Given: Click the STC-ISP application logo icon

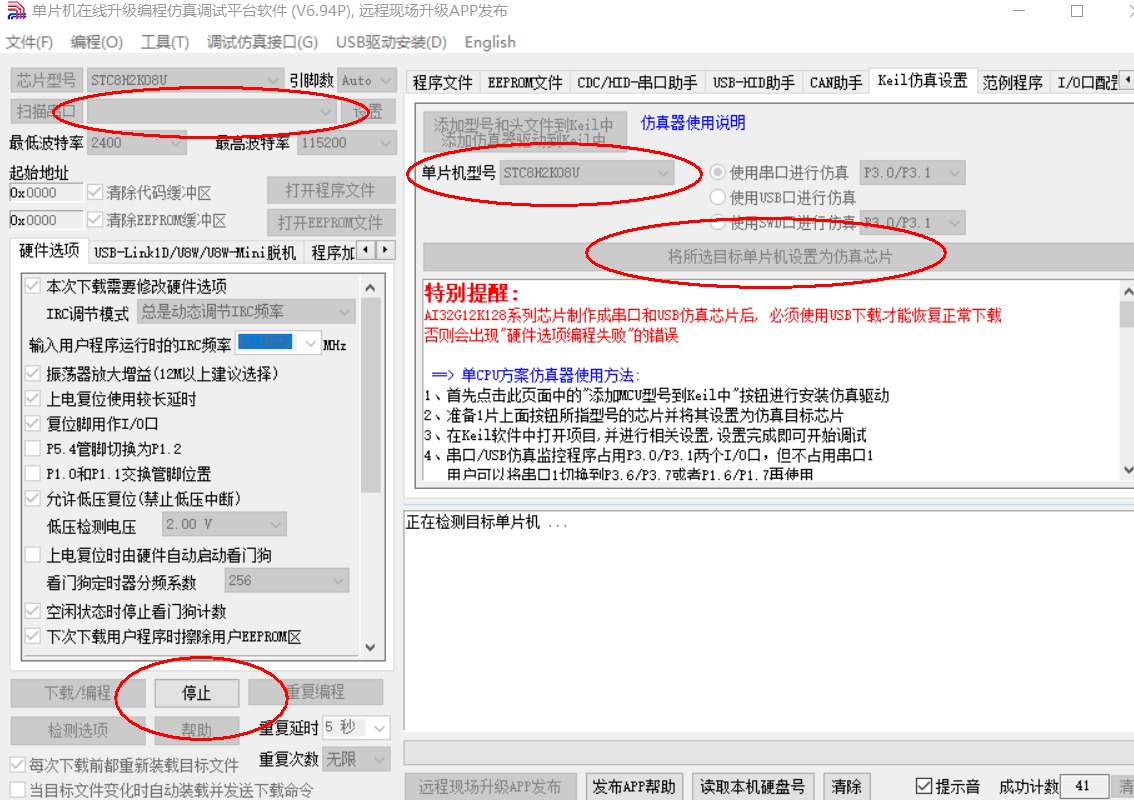Looking at the screenshot, I should (x=16, y=11).
